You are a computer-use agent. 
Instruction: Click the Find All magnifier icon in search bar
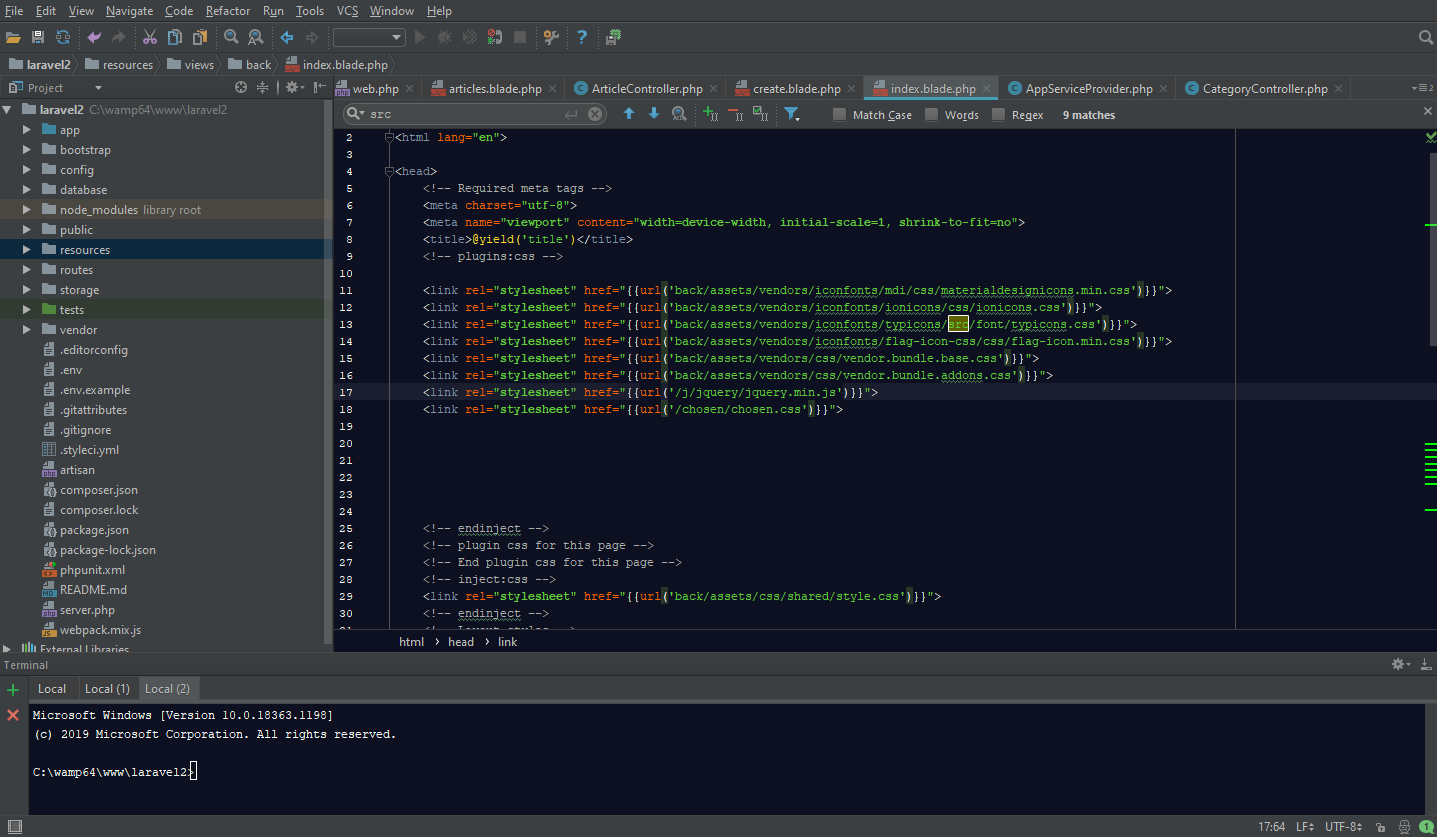pyautogui.click(x=679, y=114)
